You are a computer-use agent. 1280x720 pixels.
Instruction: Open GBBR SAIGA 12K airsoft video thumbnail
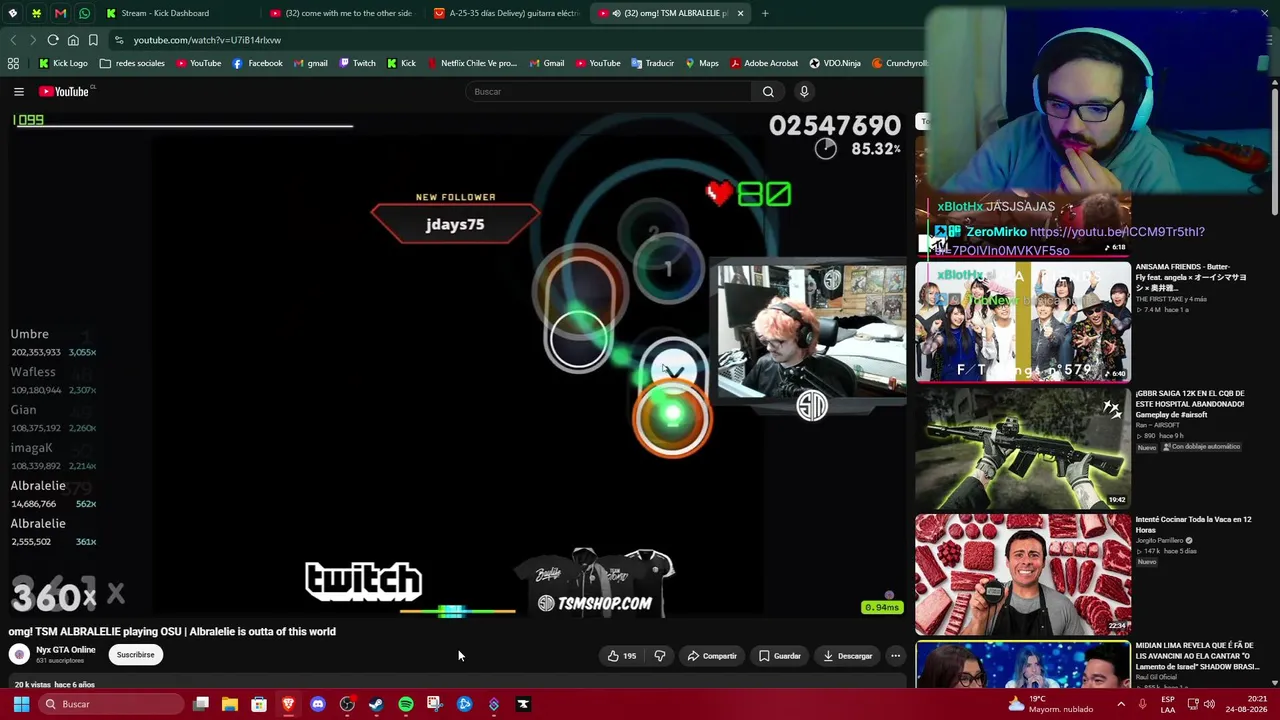pyautogui.click(x=1023, y=448)
